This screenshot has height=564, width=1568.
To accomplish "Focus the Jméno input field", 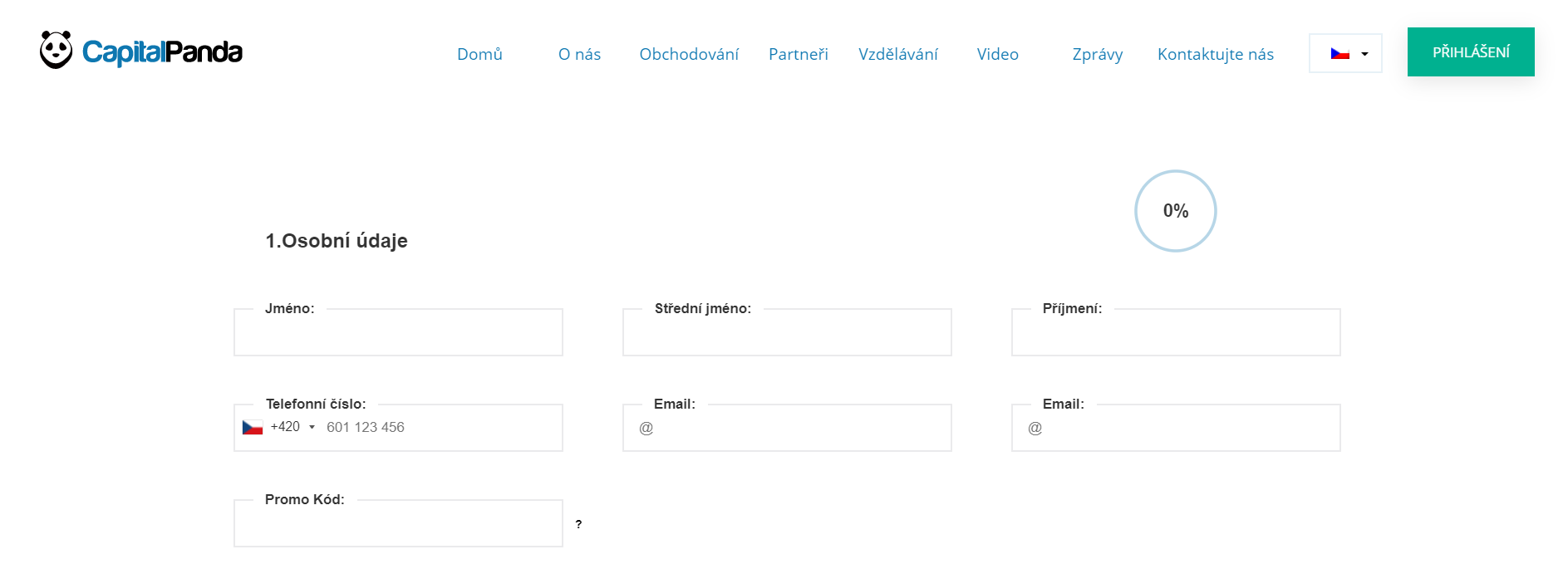I will coord(398,335).
